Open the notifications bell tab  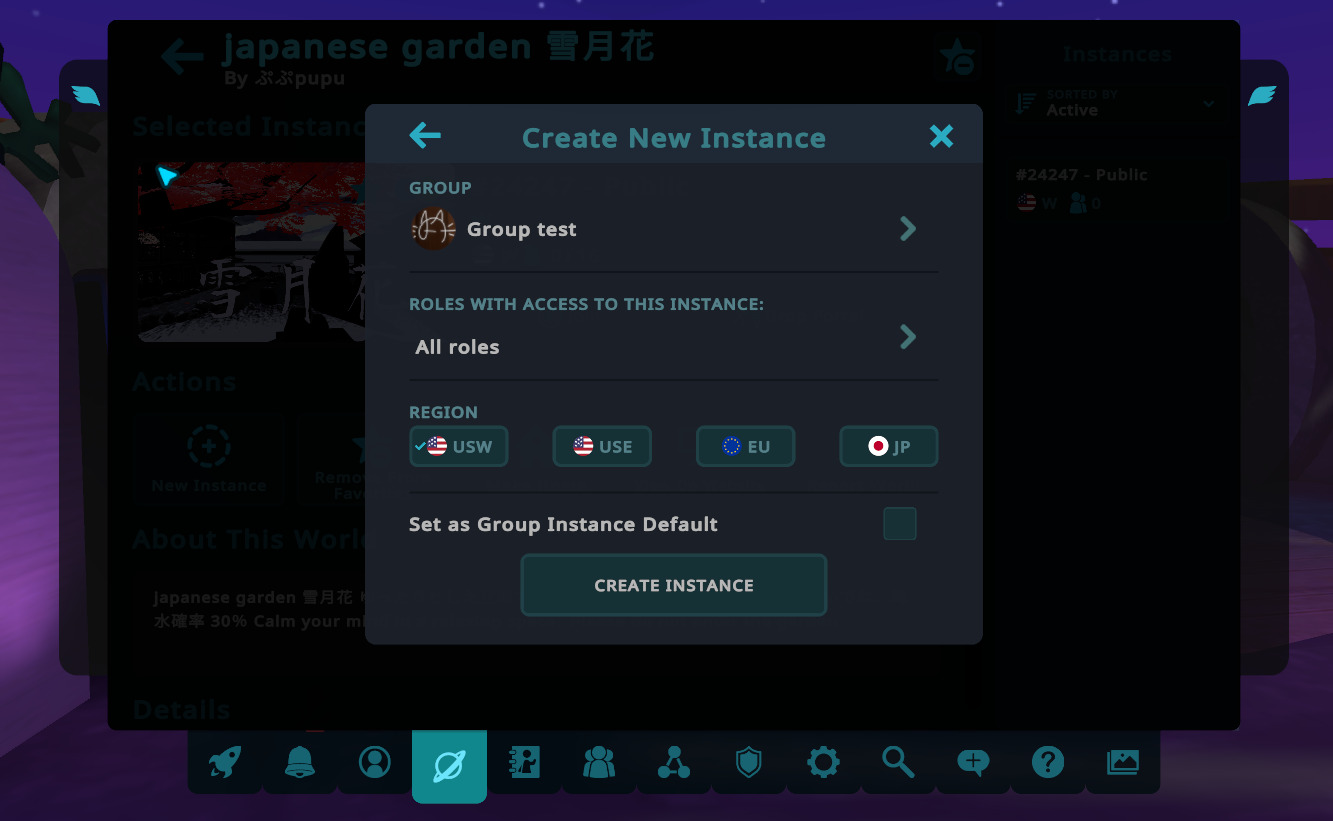click(300, 764)
